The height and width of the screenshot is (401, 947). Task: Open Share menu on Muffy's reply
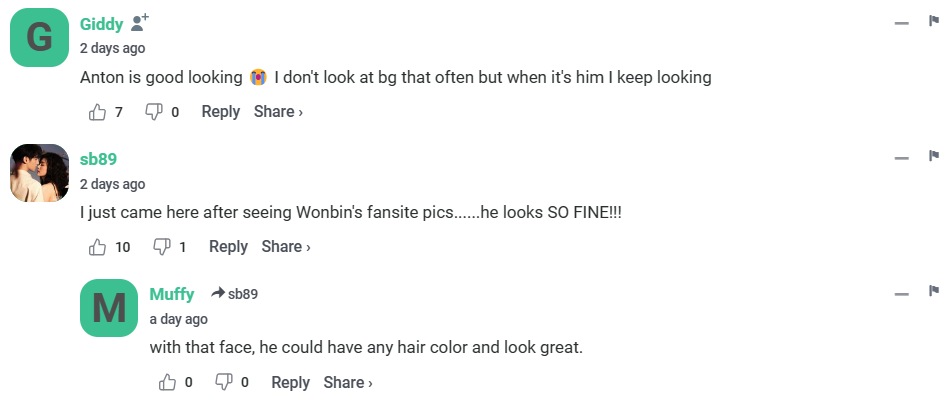[348, 382]
